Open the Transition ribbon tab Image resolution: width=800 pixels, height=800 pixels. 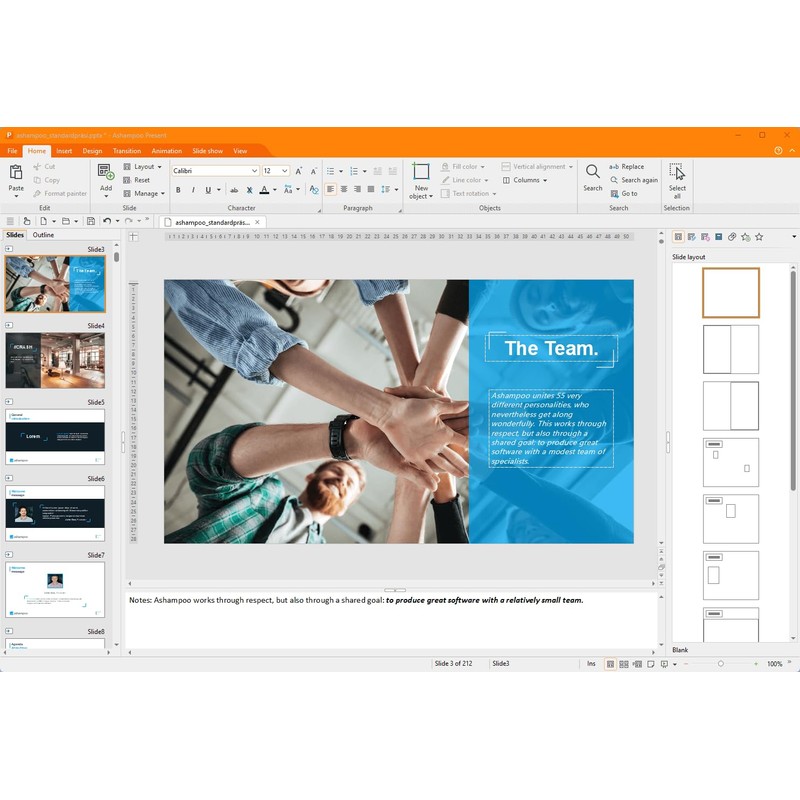coord(128,151)
